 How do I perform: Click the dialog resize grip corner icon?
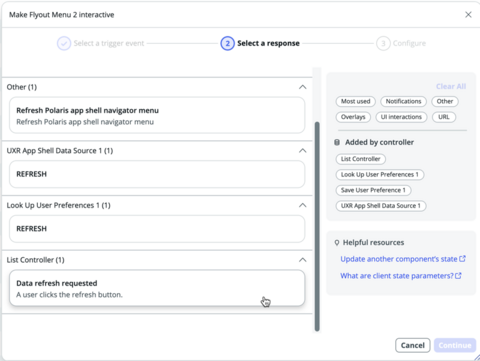pyautogui.click(x=476, y=357)
